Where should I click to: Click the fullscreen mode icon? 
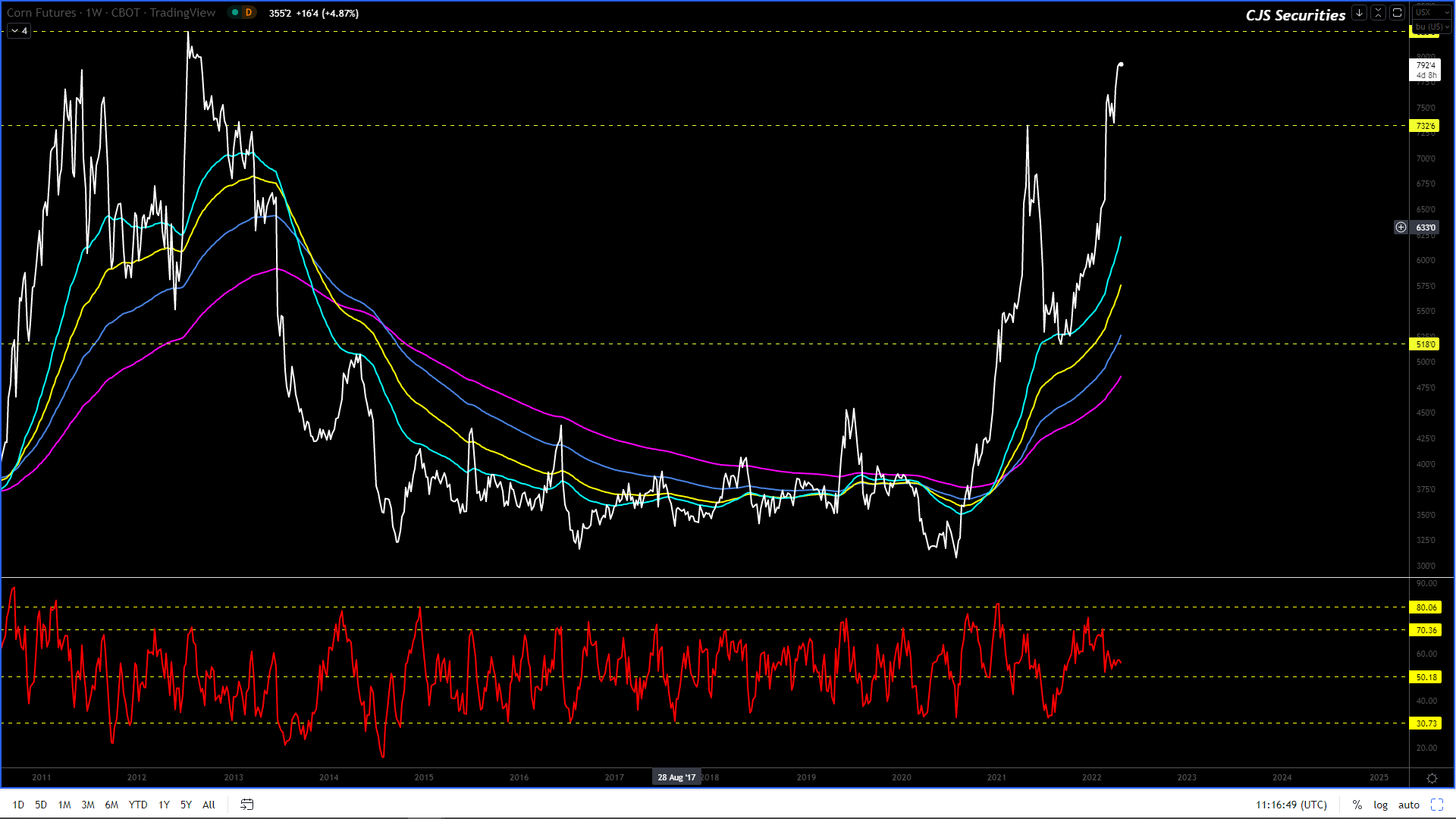click(x=1437, y=805)
